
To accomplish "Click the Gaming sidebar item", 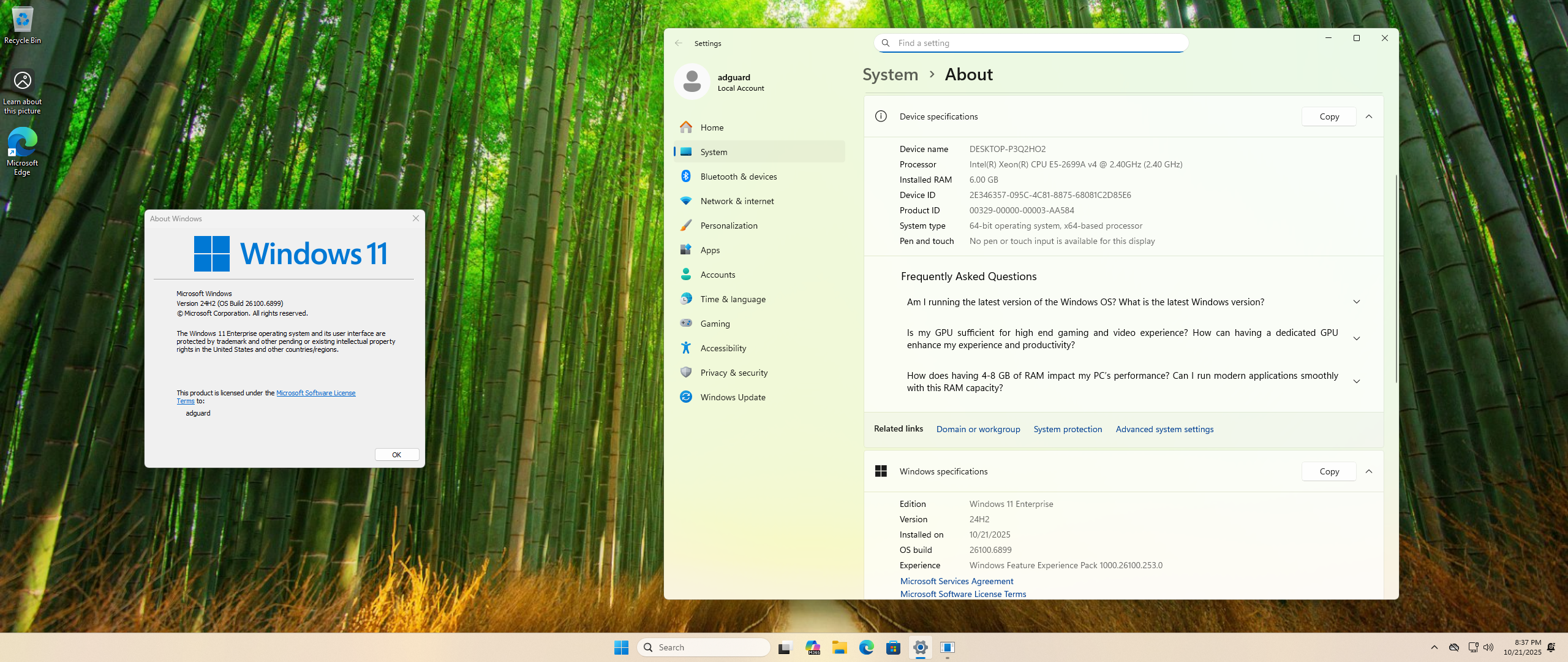I will point(715,324).
